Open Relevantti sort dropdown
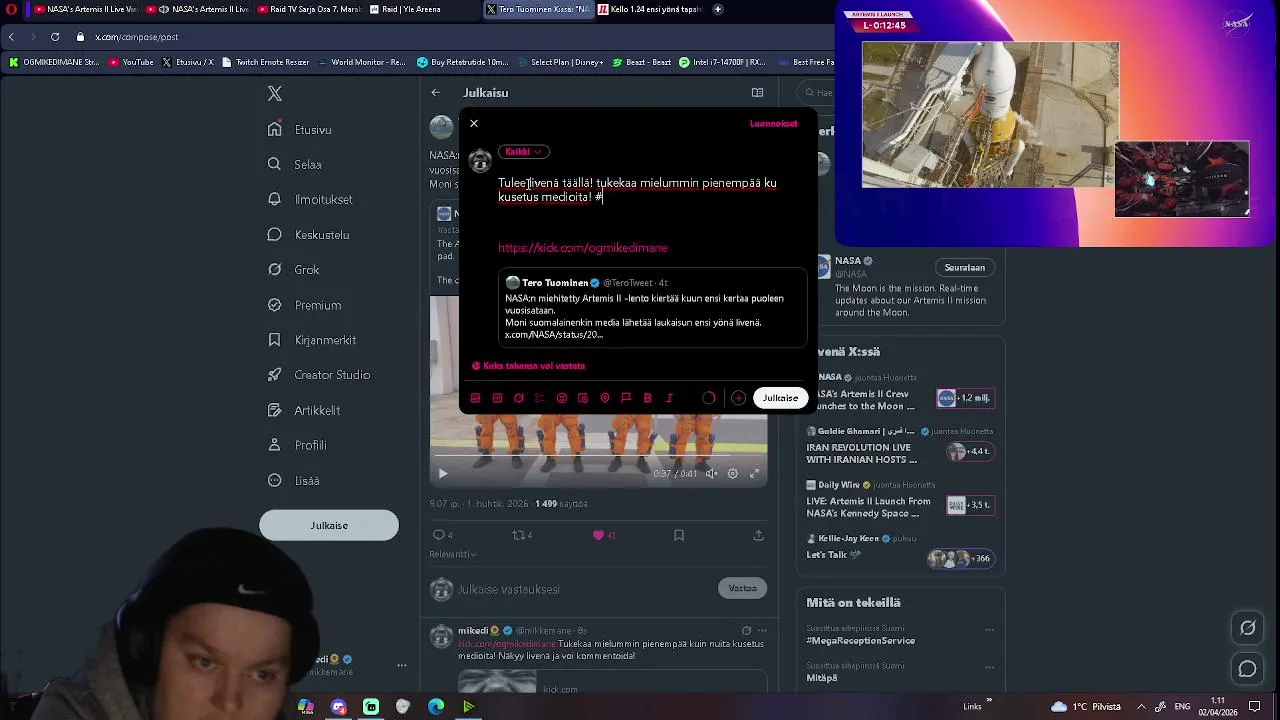The image size is (1280, 720). pos(453,555)
